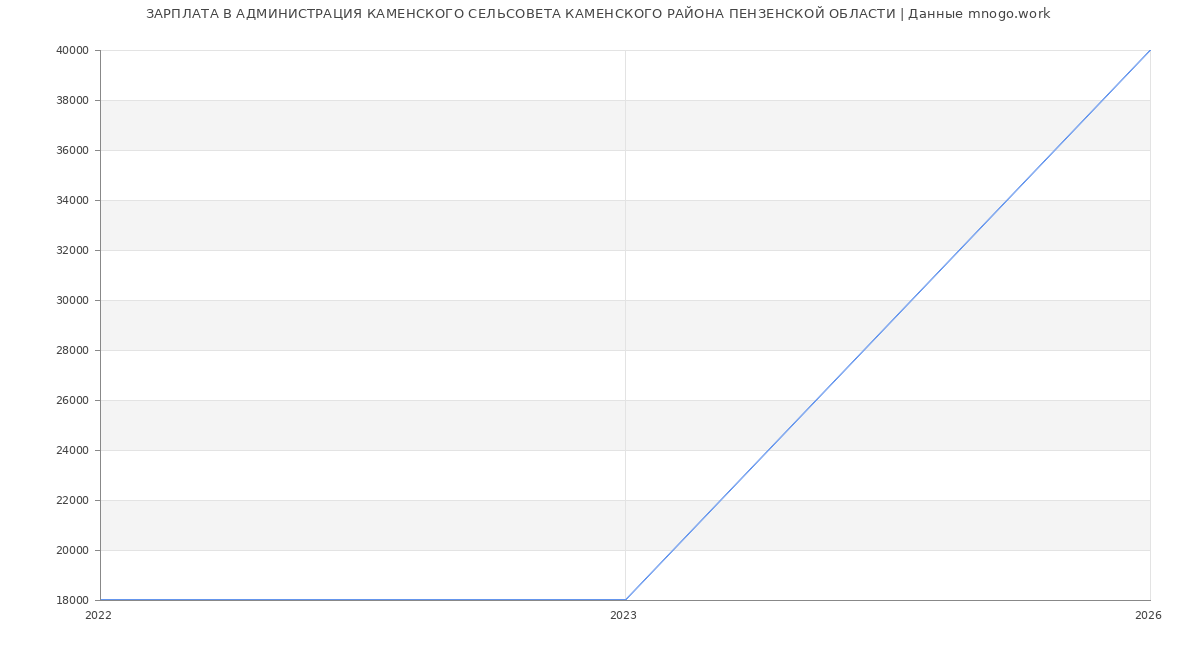The height and width of the screenshot is (650, 1200).
Task: Select the 2023 x-axis label
Action: (623, 616)
